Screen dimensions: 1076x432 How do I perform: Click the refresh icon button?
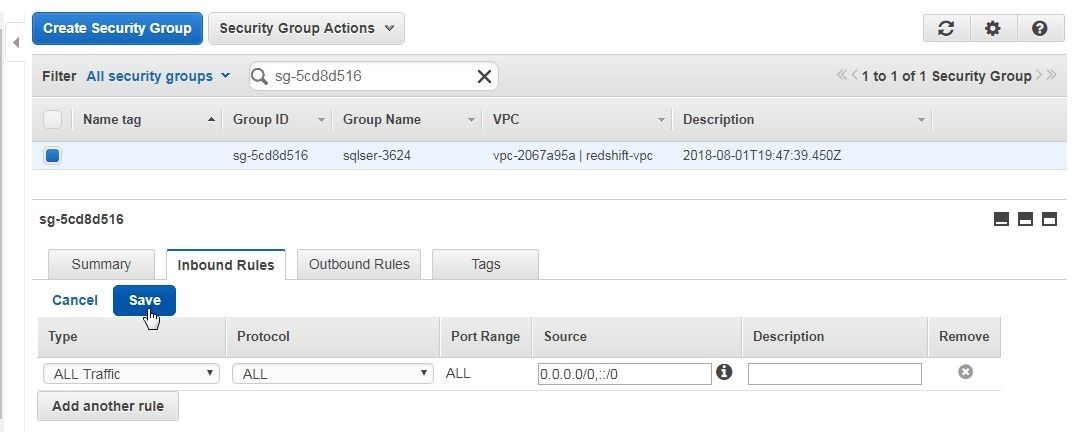click(946, 28)
